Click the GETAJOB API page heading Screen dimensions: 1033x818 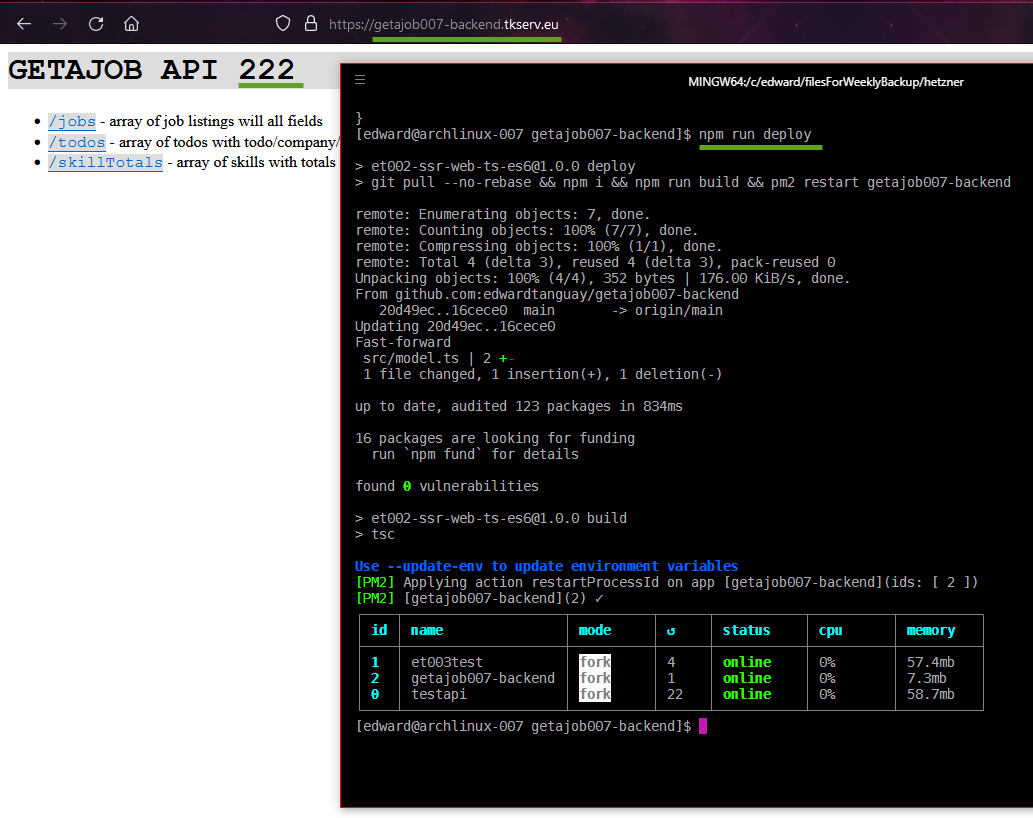[x=150, y=70]
